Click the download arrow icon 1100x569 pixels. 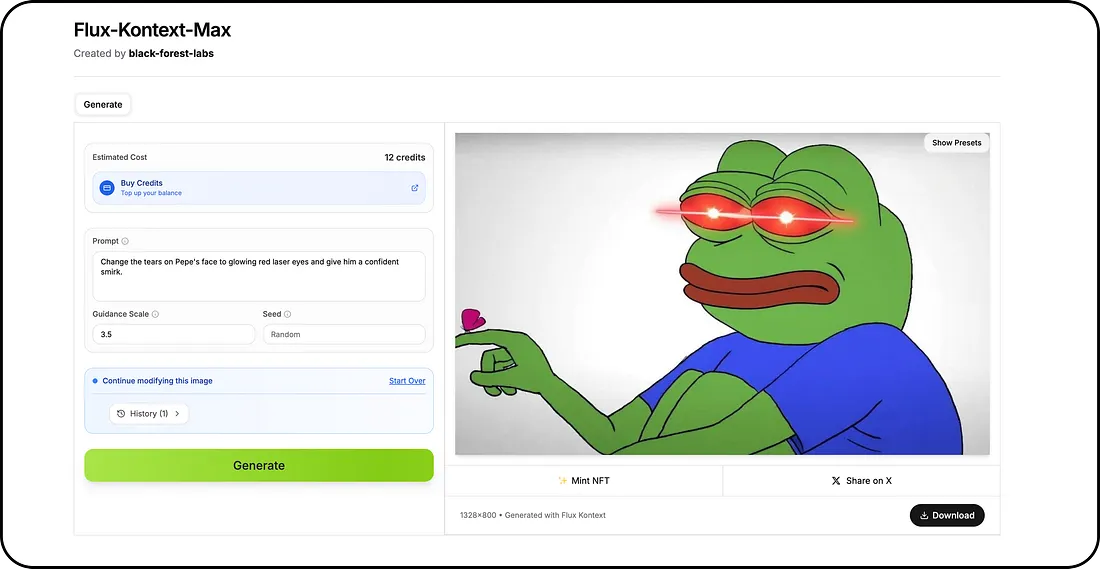pyautogui.click(x=924, y=516)
